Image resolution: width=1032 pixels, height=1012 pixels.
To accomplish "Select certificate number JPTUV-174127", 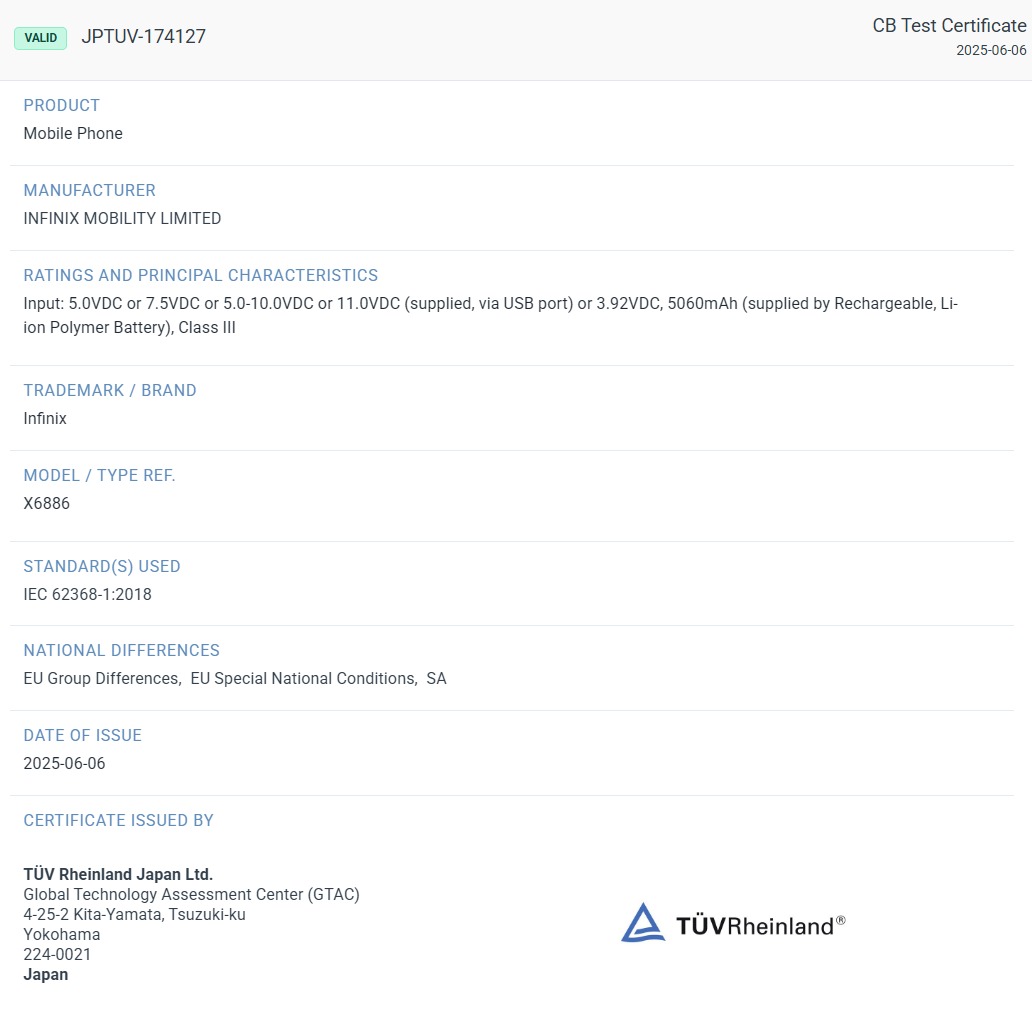I will coord(143,36).
